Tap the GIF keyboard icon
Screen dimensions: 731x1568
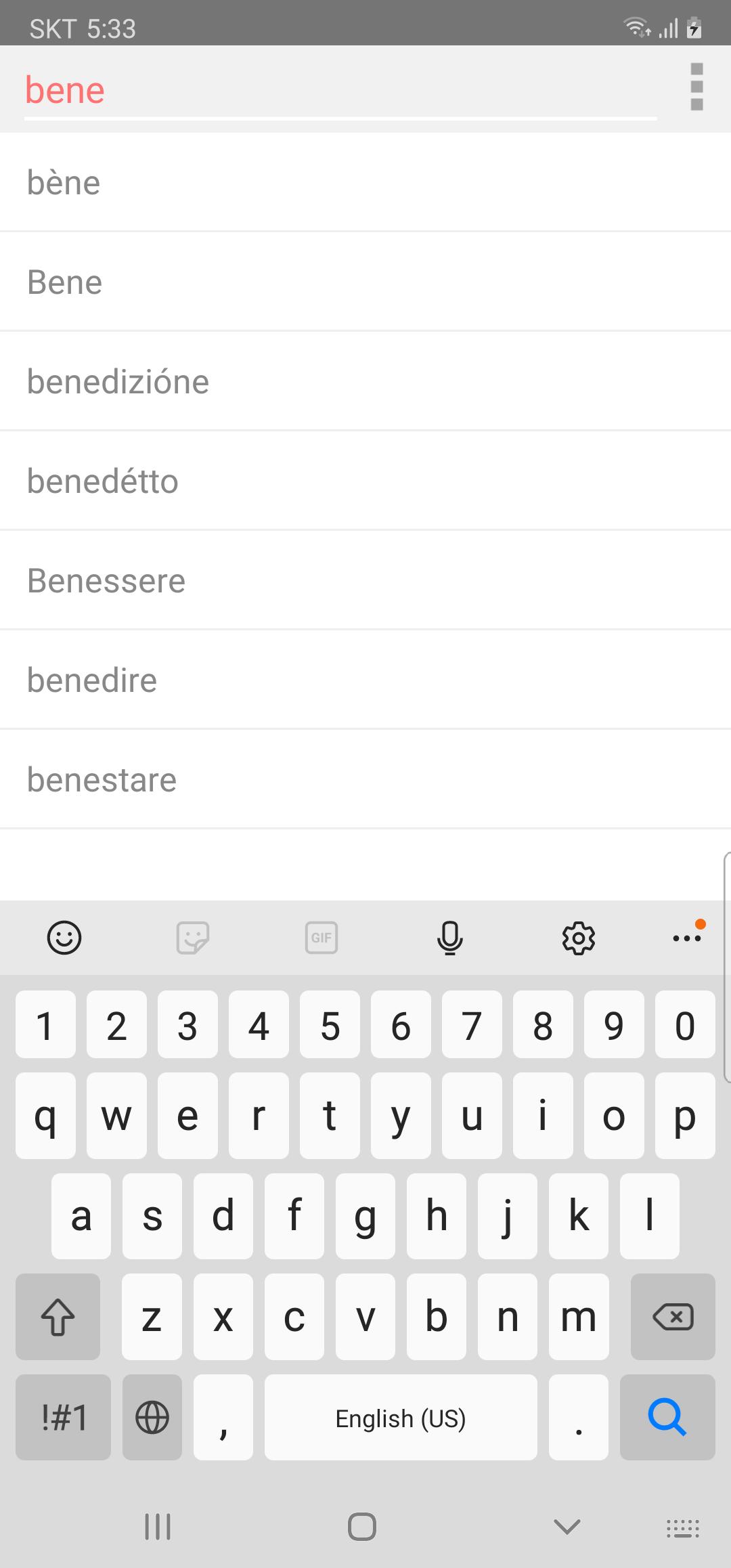tap(322, 938)
